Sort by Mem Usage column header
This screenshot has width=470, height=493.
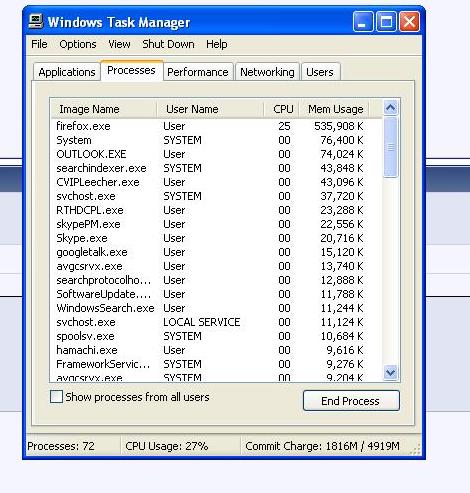(334, 109)
